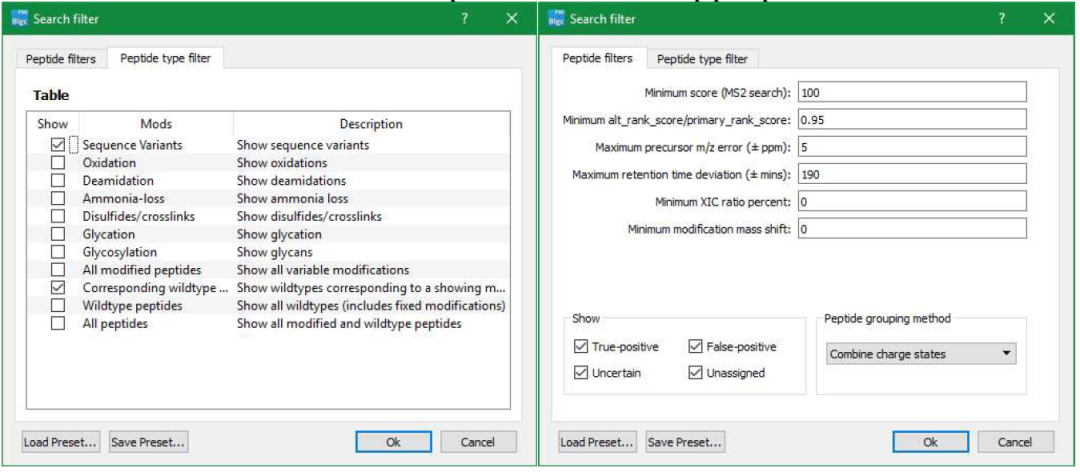Image resolution: width=1080 pixels, height=472 pixels.
Task: Toggle the Unassigned checkbox
Action: (695, 373)
